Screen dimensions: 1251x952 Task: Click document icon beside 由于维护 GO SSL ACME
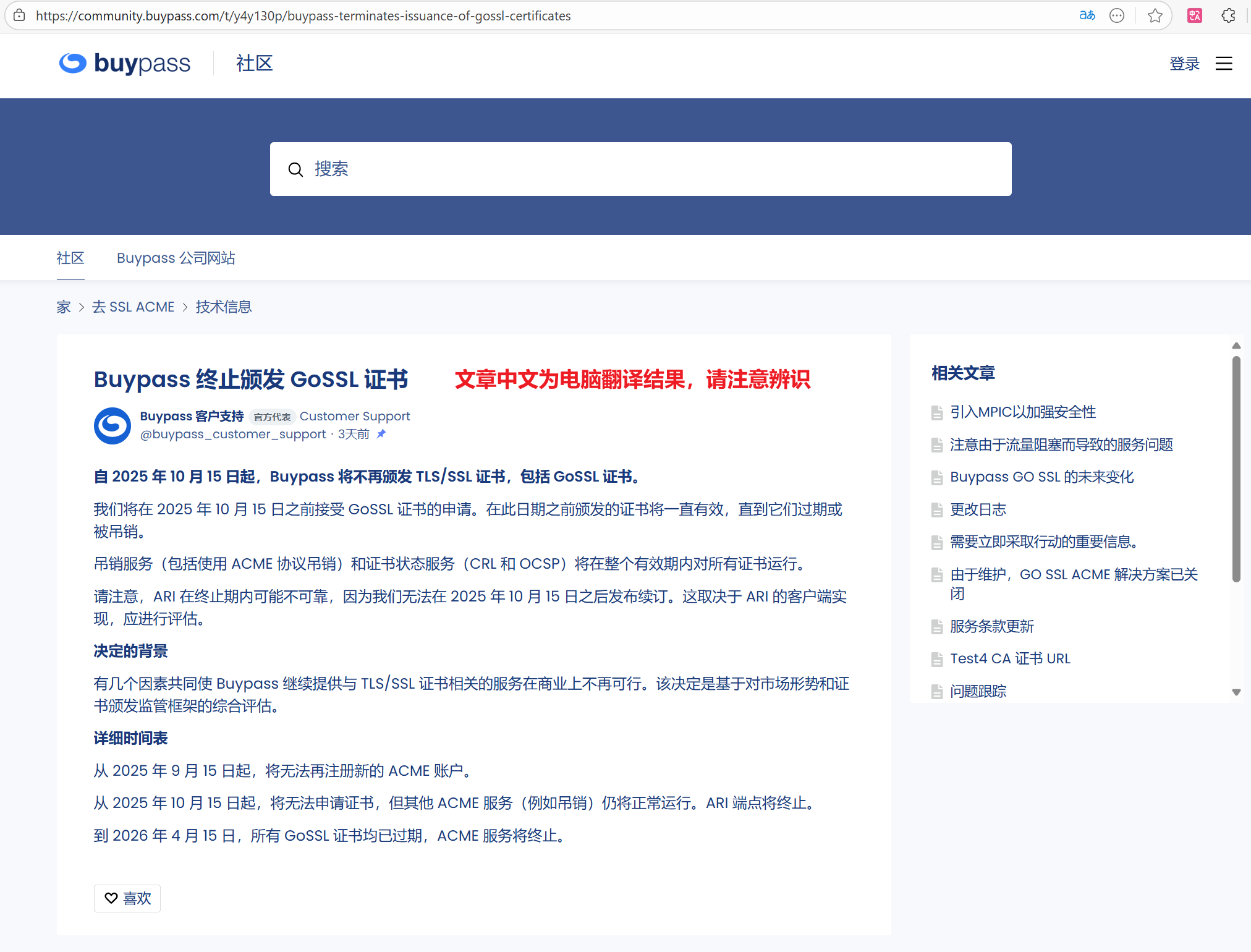(x=937, y=575)
